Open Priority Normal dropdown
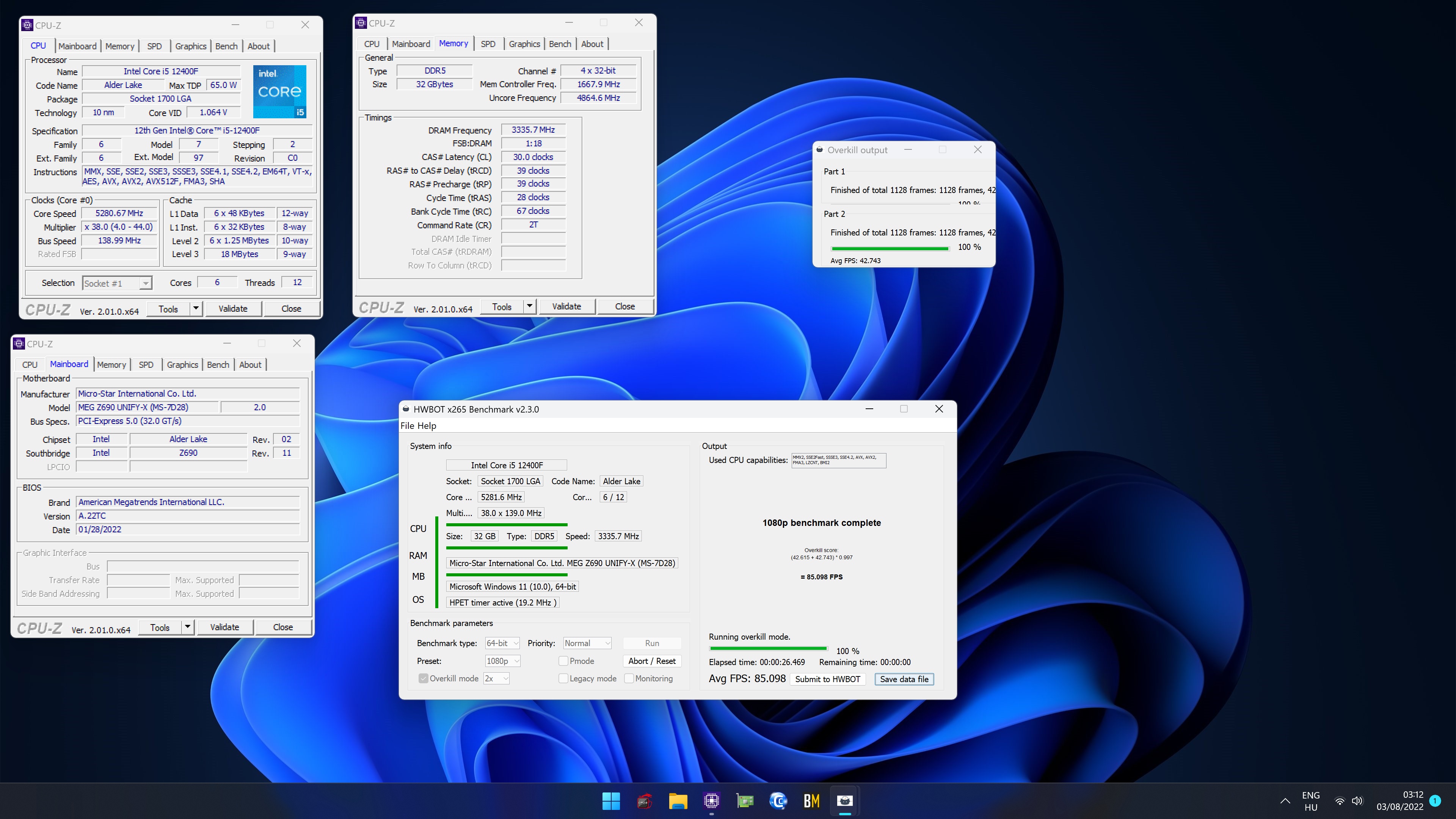The height and width of the screenshot is (819, 1456). click(587, 643)
